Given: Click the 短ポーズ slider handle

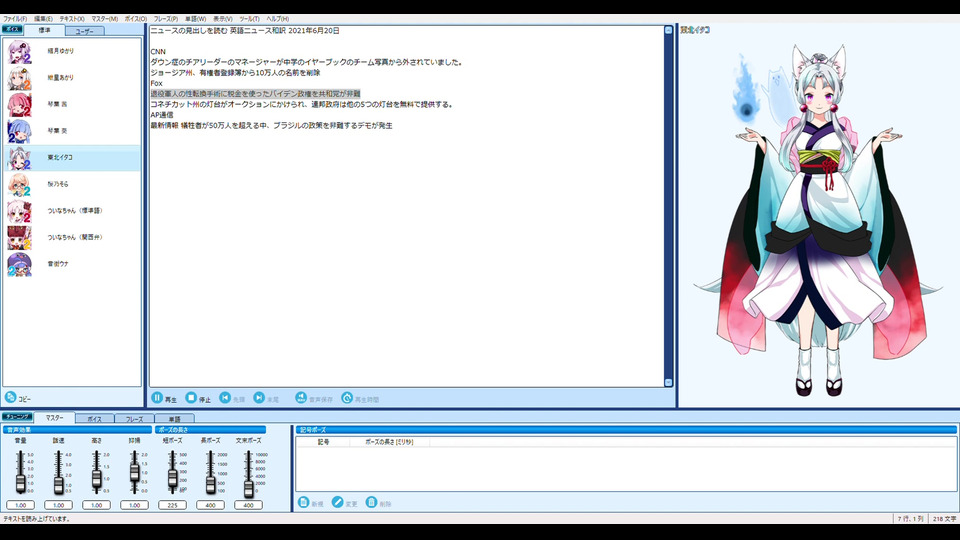Looking at the screenshot, I should pos(172,478).
